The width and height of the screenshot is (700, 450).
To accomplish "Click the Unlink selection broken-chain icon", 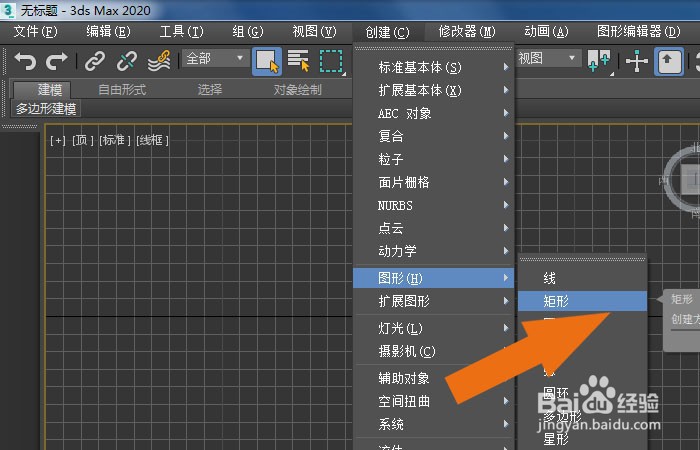I will tap(127, 61).
